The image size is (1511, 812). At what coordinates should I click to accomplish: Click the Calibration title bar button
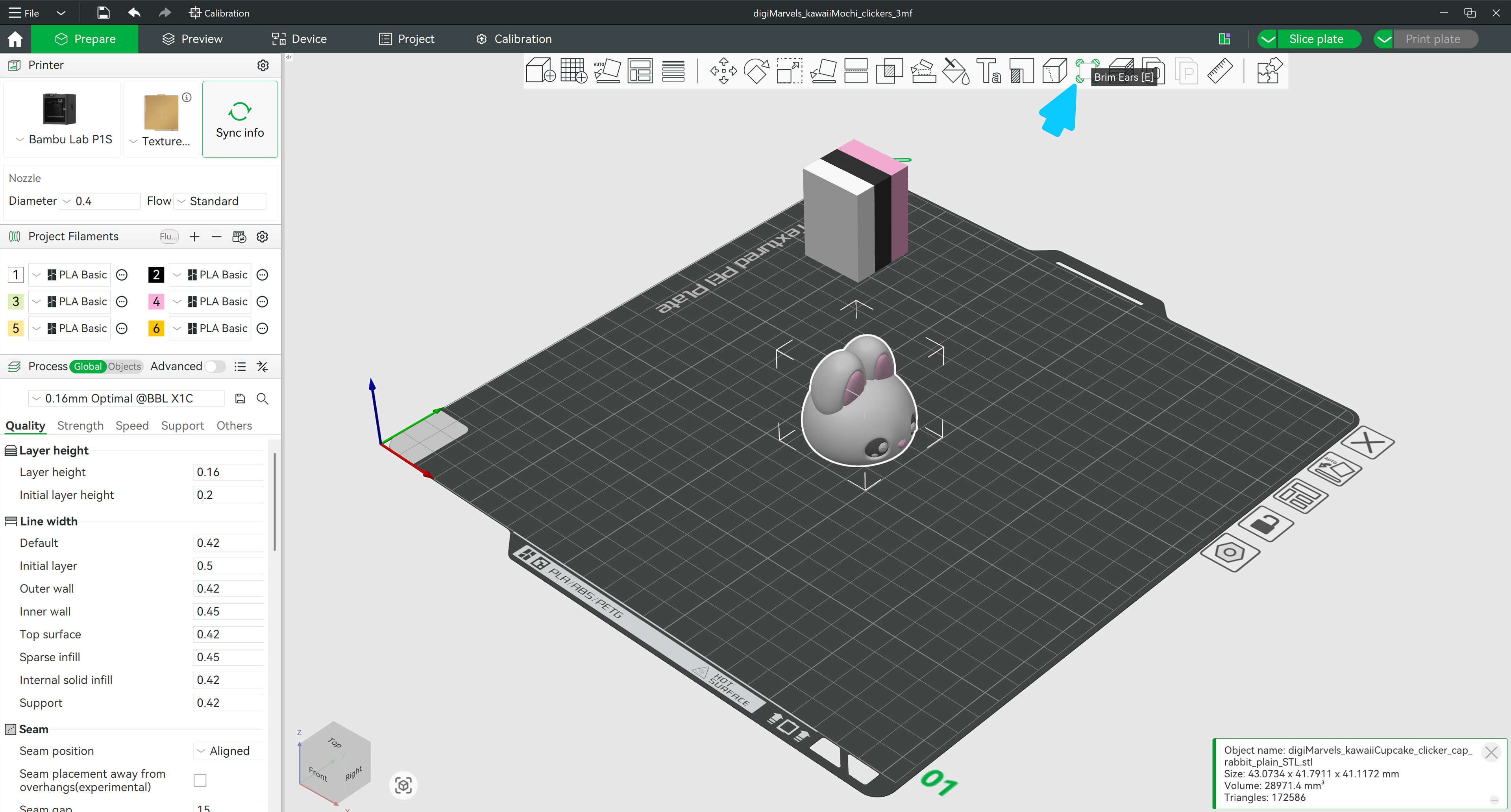pos(219,12)
